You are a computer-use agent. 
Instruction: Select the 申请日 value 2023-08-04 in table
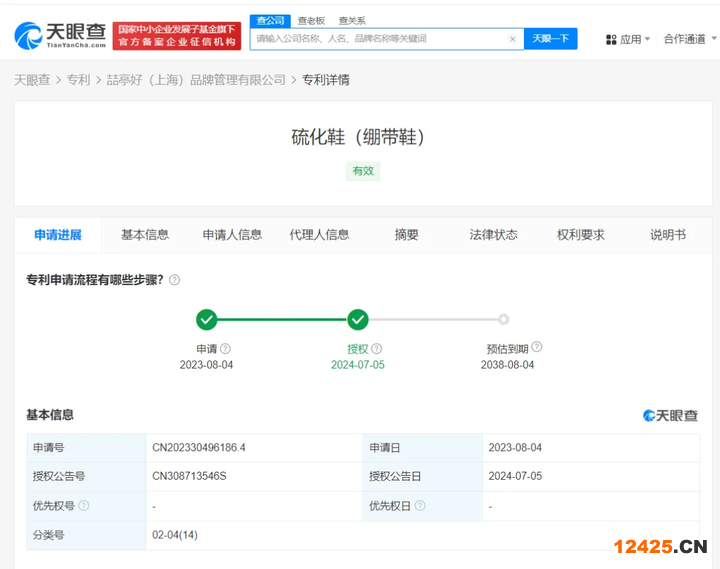click(515, 447)
